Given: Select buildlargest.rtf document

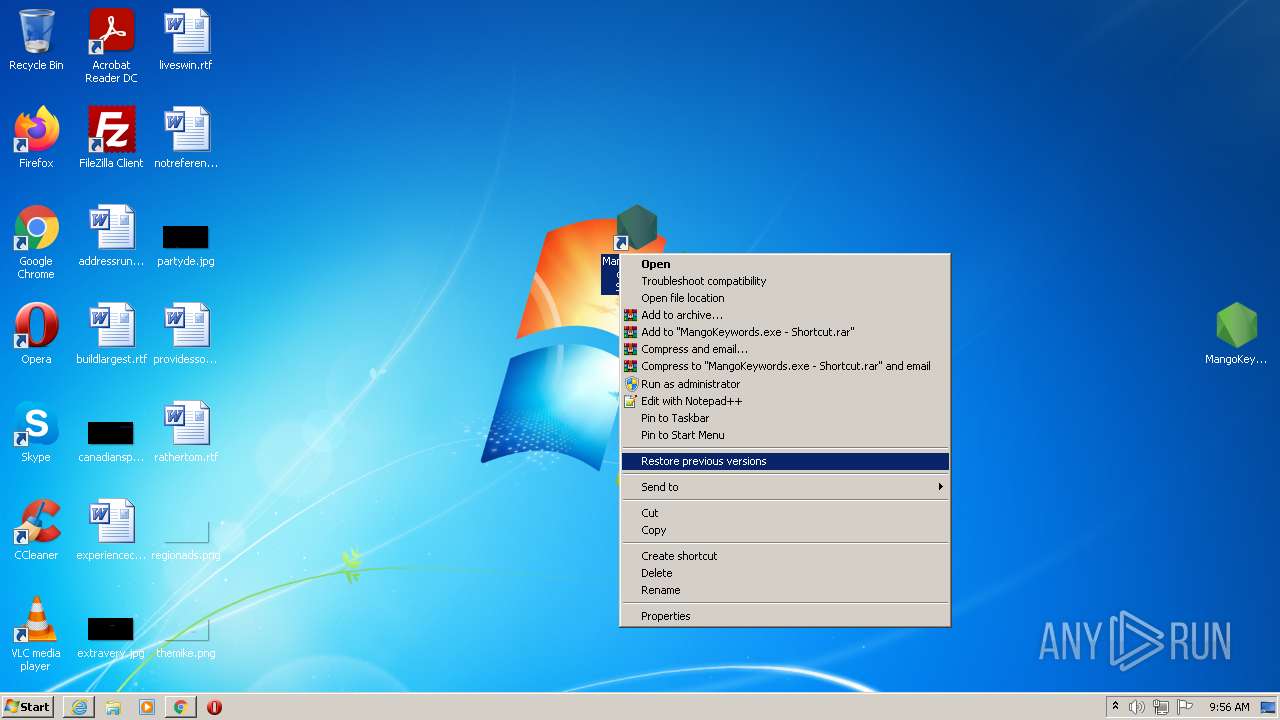Looking at the screenshot, I should (111, 334).
